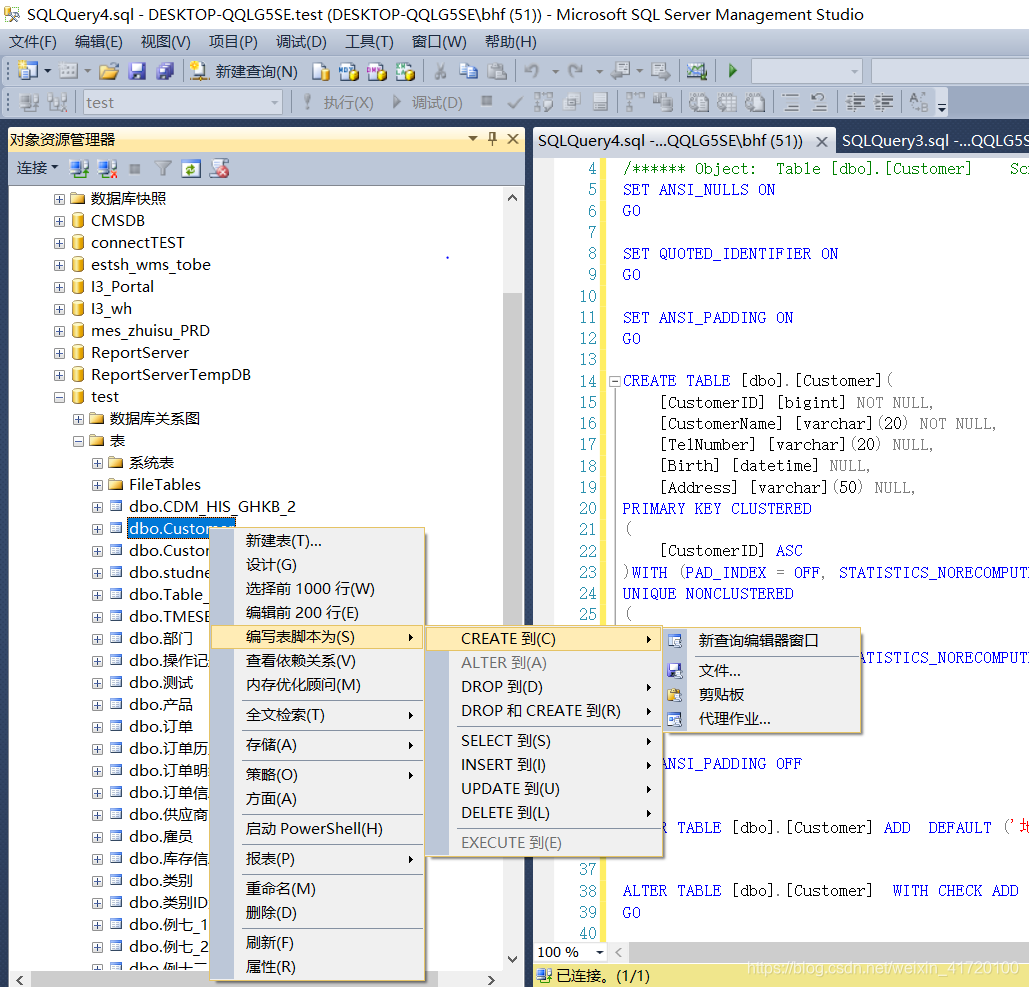This screenshot has width=1029, height=987.
Task: Click the Filter funnel icon in Object Explorer
Action: pyautogui.click(x=163, y=169)
